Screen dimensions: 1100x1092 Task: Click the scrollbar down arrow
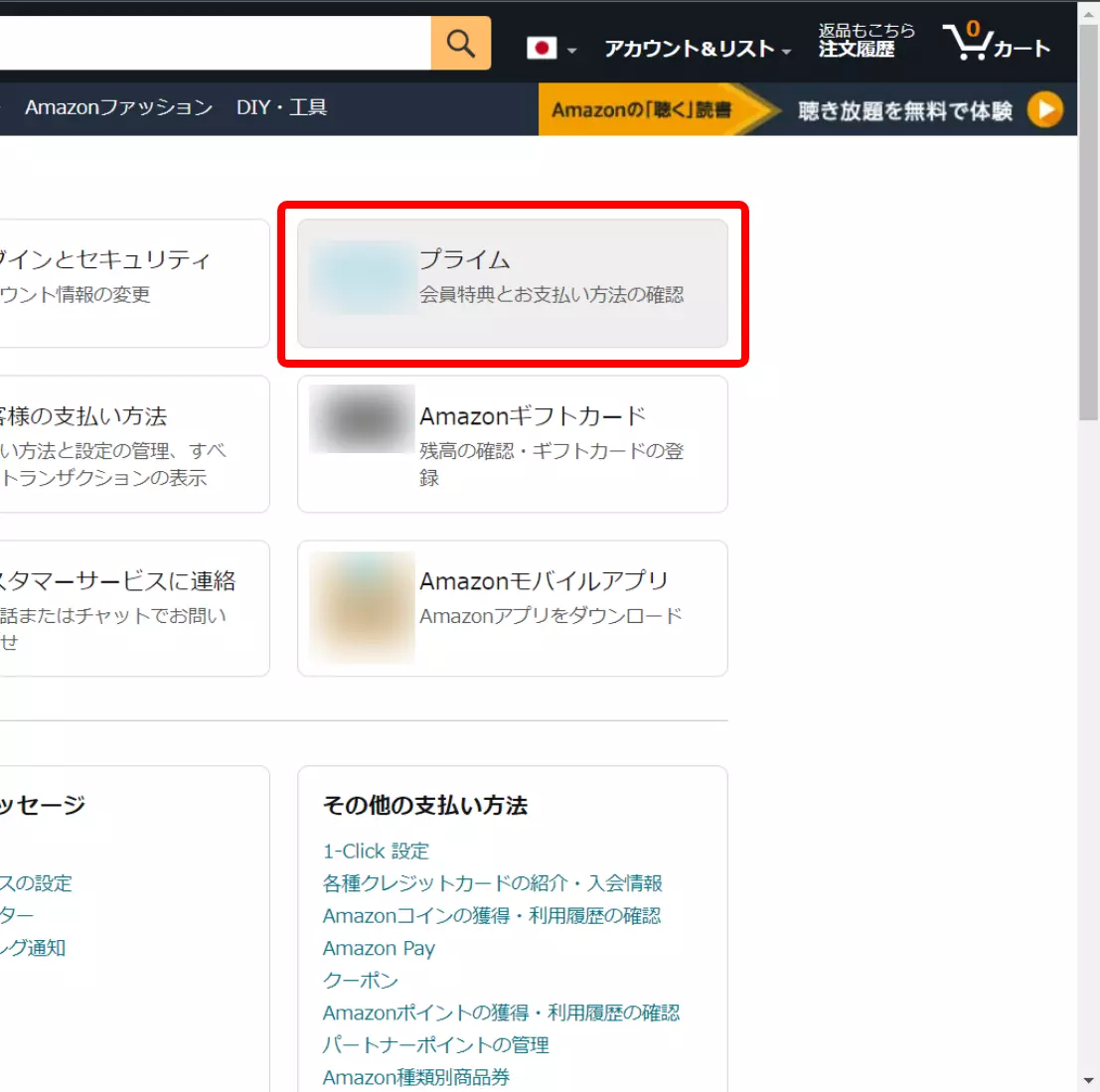(1088, 1081)
